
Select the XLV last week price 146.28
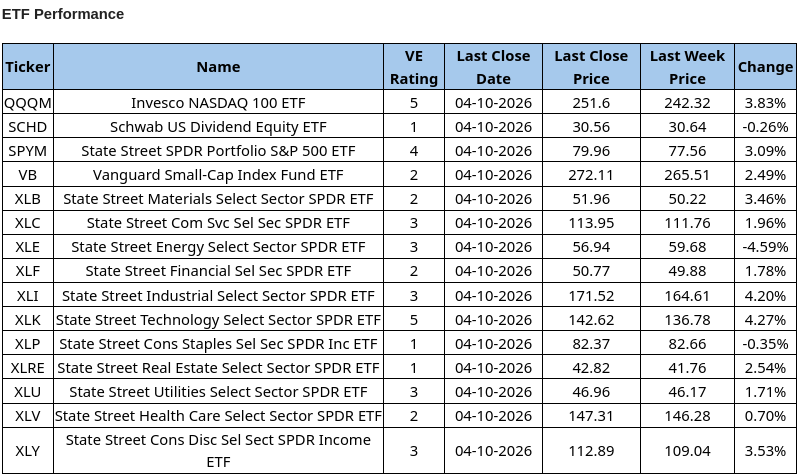(687, 416)
